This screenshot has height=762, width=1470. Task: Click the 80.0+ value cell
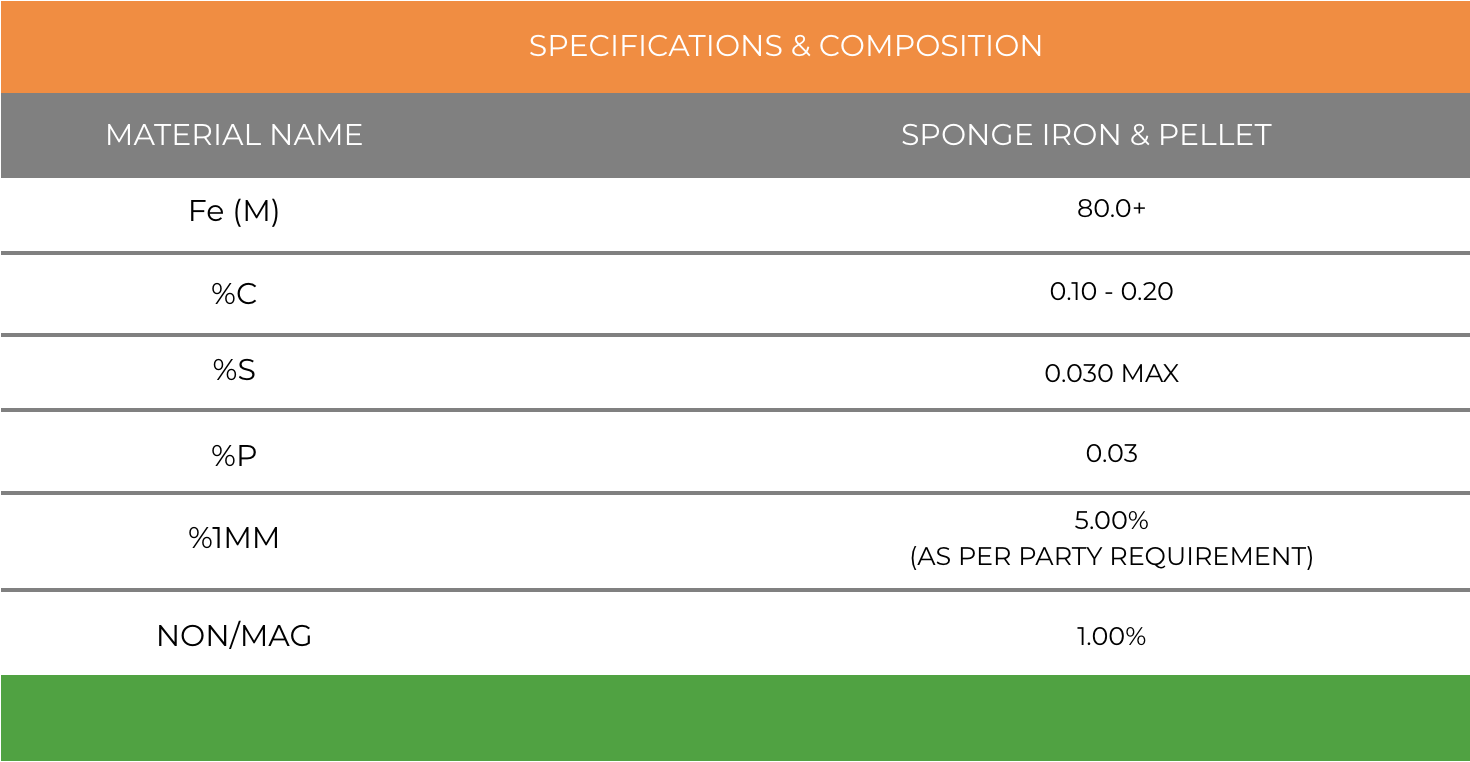(x=1111, y=208)
